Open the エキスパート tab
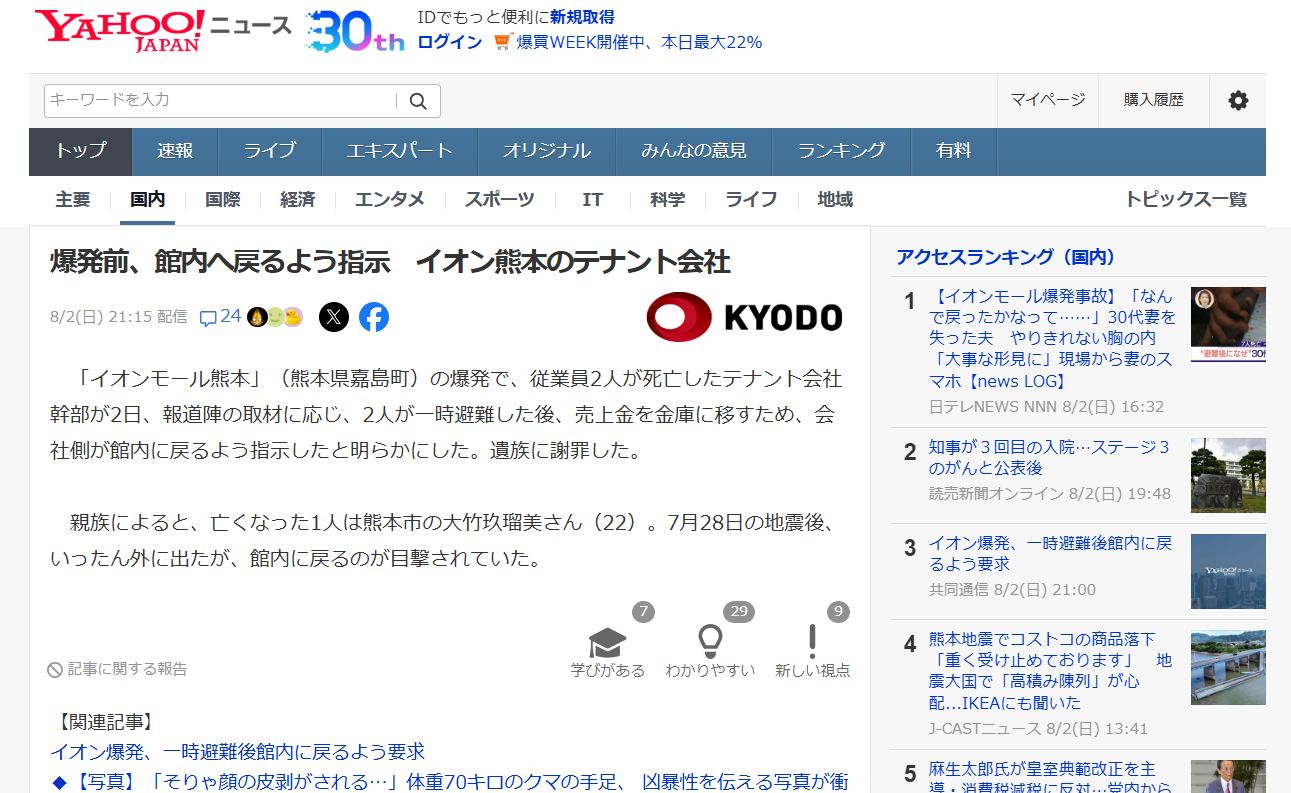Screen dimensions: 1291x793 pos(400,151)
